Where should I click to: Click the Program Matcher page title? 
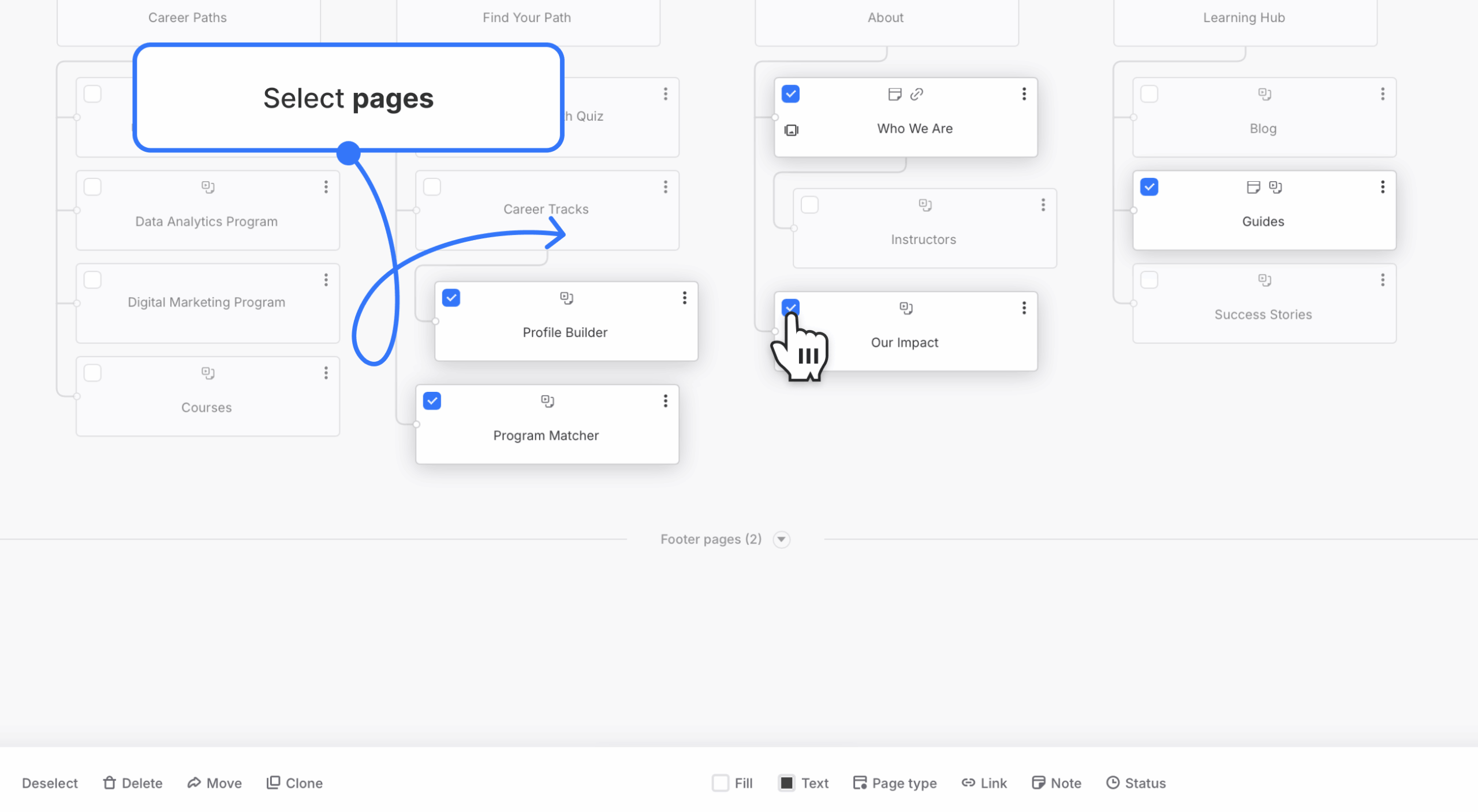546,436
